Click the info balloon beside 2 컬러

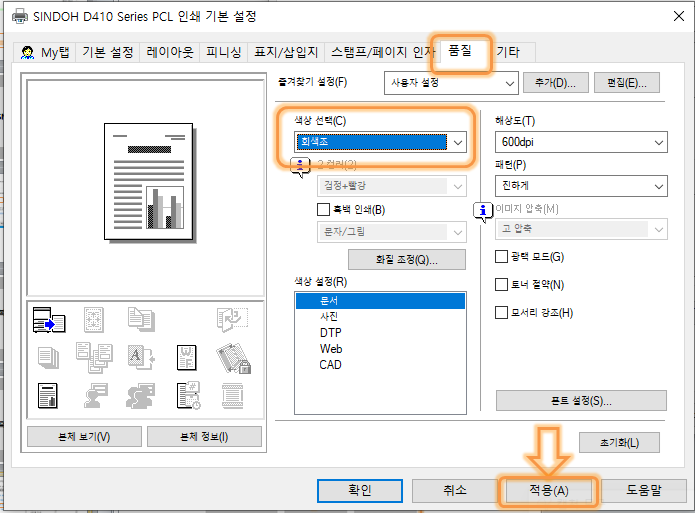pos(300,167)
